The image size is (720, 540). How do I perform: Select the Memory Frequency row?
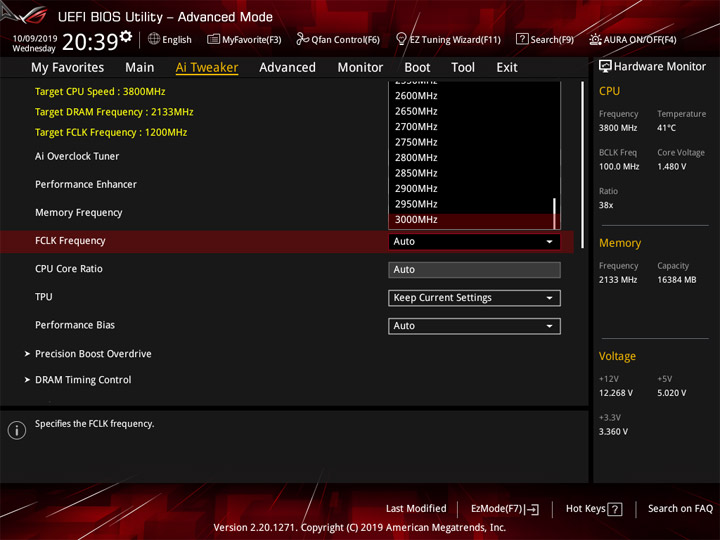click(79, 213)
